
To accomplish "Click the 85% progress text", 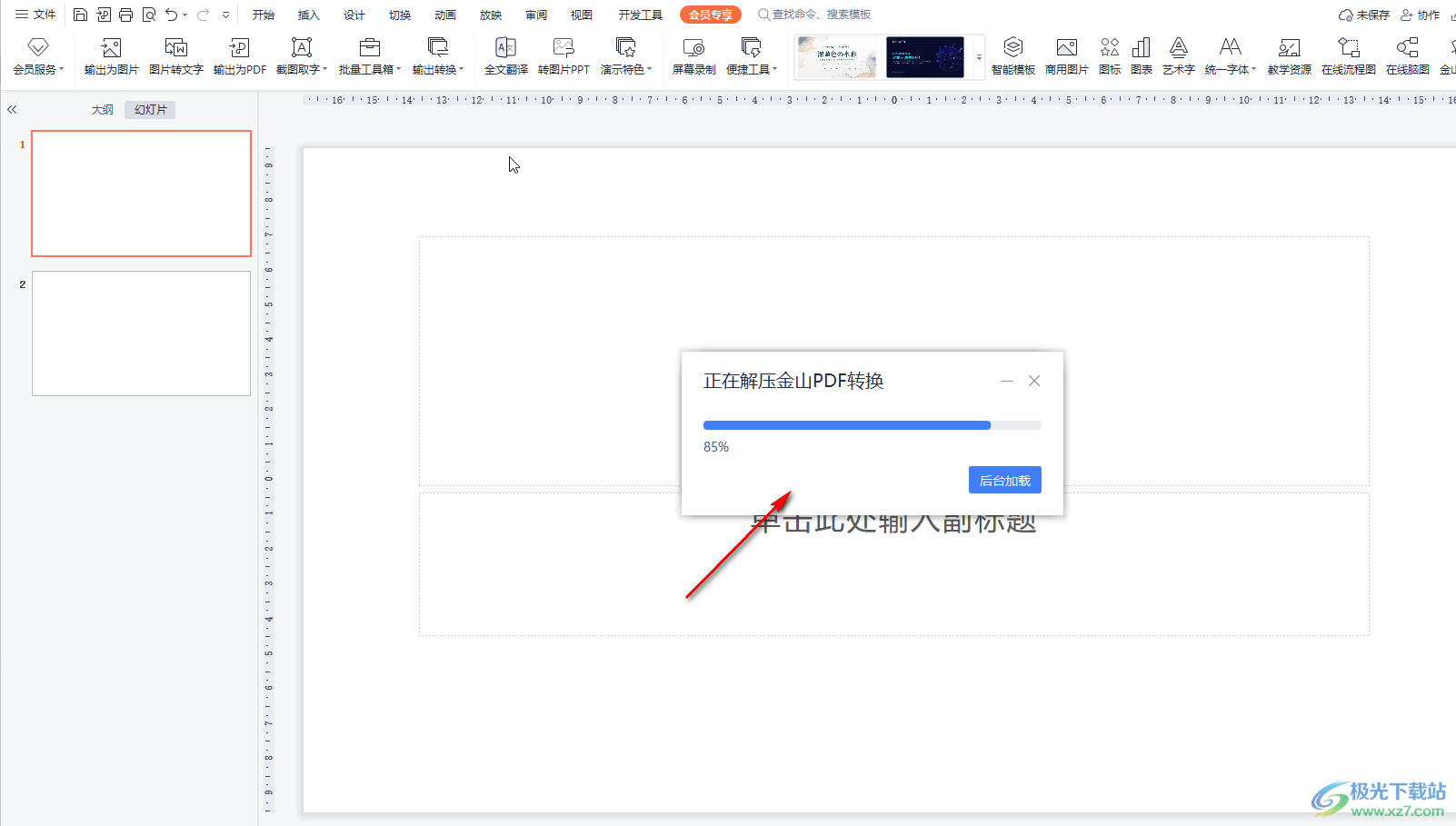I will point(716,447).
